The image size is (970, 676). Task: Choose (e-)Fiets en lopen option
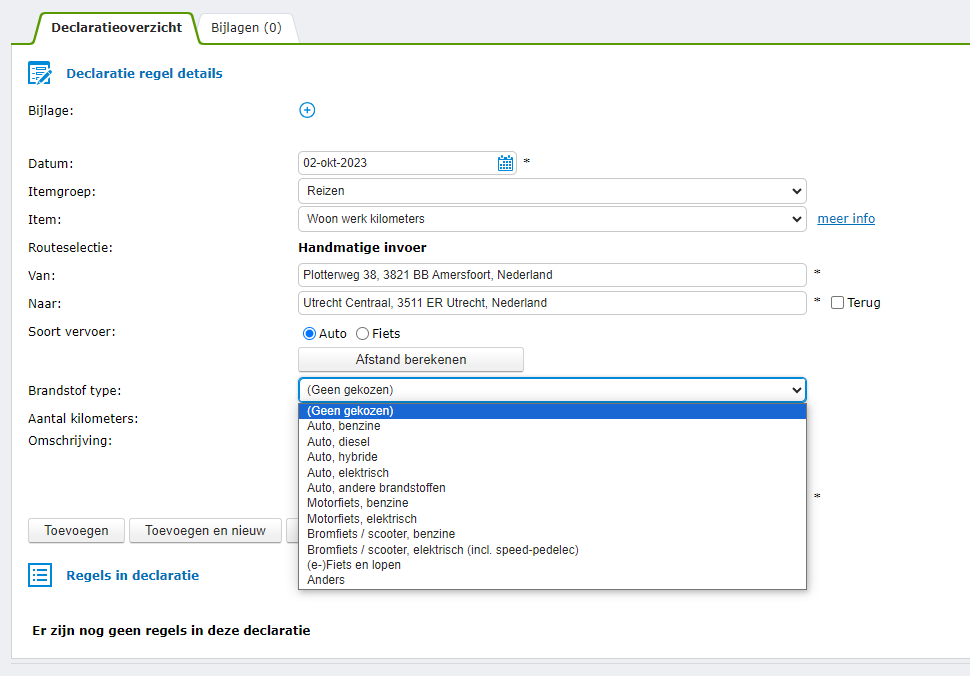pos(354,565)
